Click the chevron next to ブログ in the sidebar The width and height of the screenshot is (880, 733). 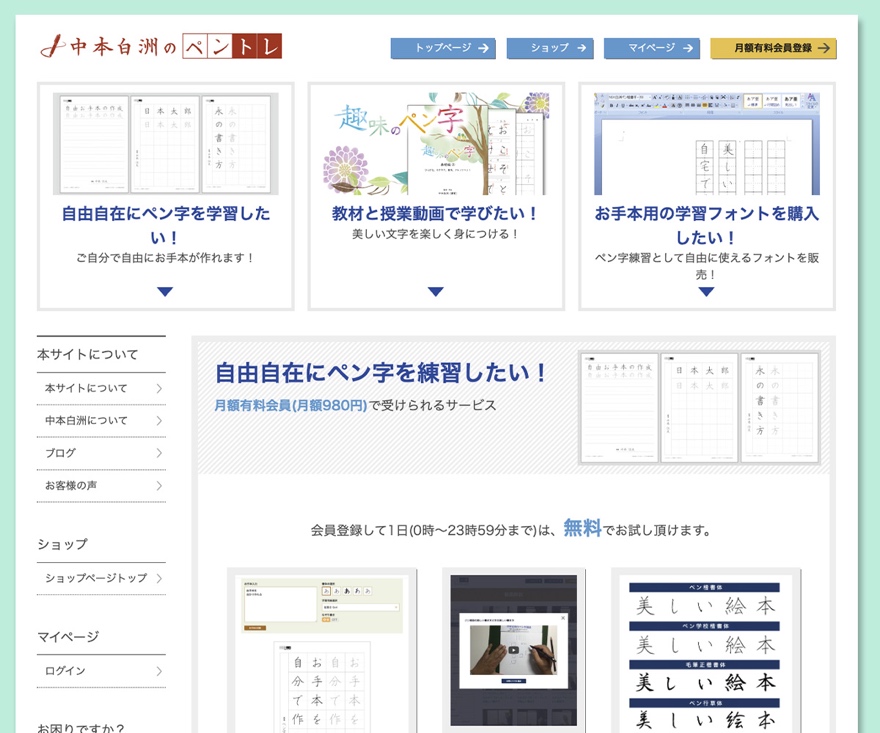(160, 454)
